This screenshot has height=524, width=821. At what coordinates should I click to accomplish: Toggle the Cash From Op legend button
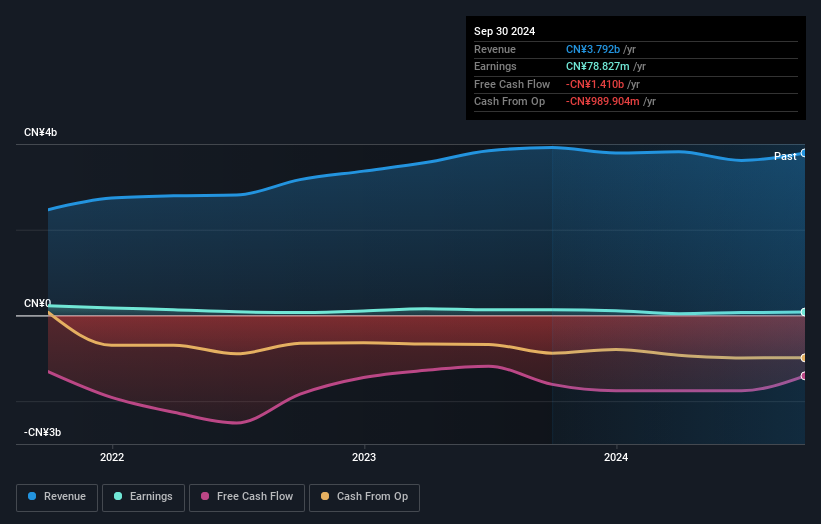coord(364,497)
